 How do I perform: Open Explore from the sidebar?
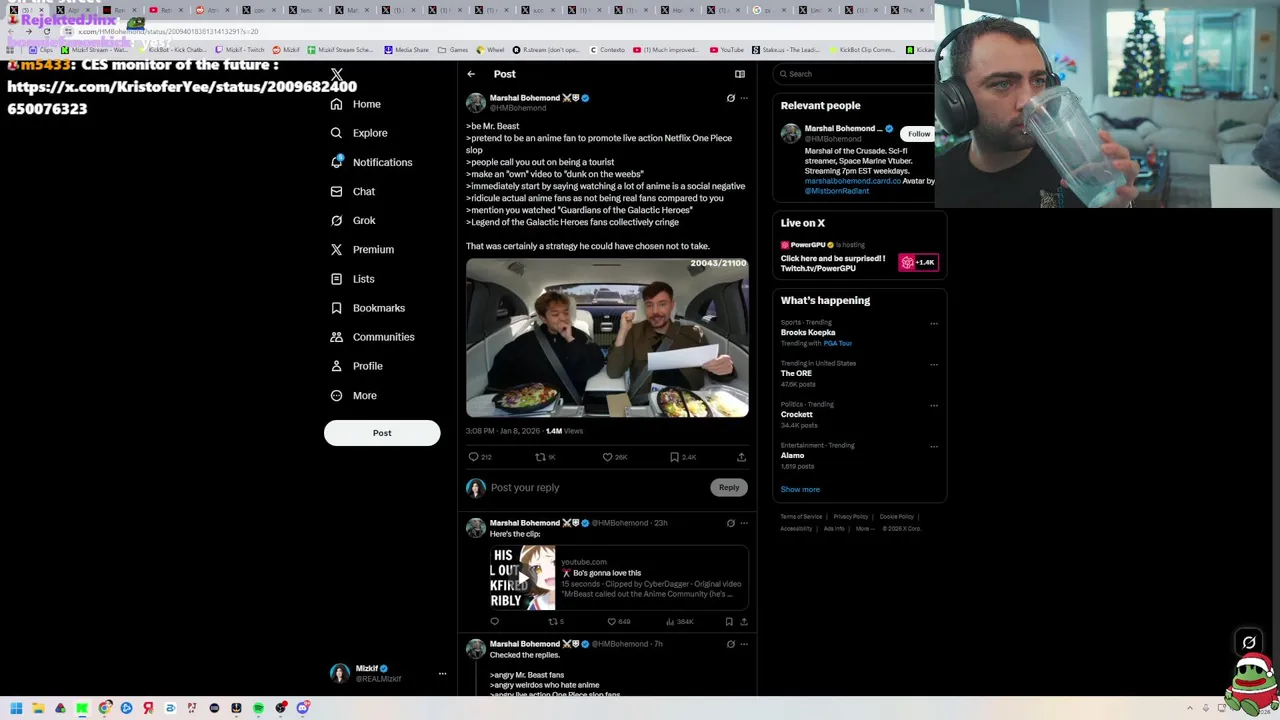pos(359,133)
